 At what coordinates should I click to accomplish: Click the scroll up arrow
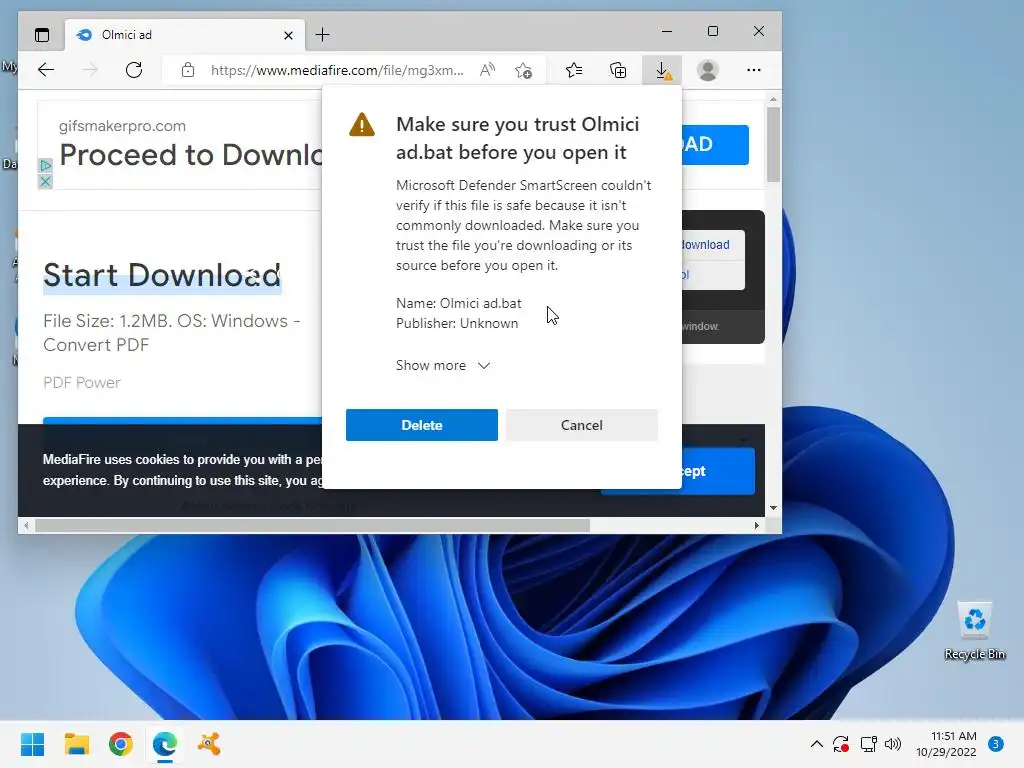[773, 100]
